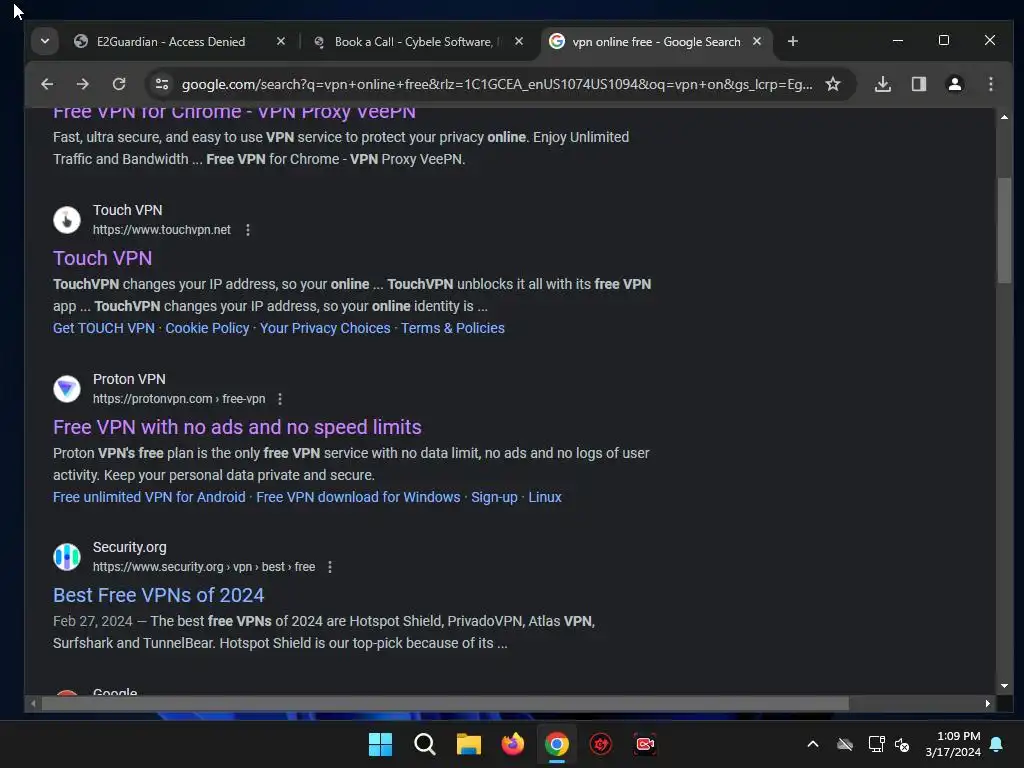Viewport: 1024px width, 768px height.
Task: Open Chrome downloads
Action: (x=883, y=84)
